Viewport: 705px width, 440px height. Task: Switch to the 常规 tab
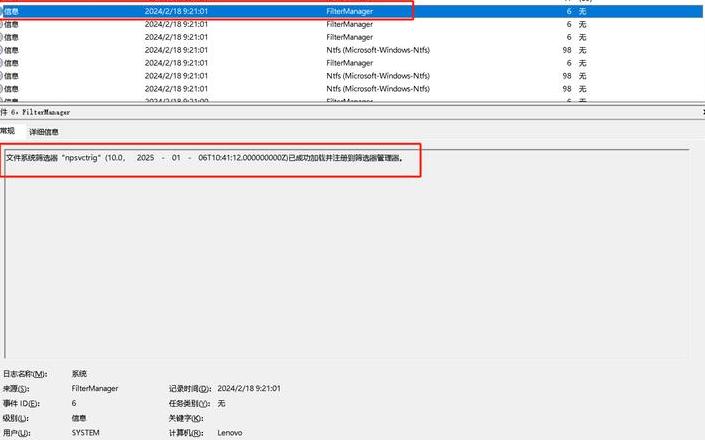(x=7, y=131)
